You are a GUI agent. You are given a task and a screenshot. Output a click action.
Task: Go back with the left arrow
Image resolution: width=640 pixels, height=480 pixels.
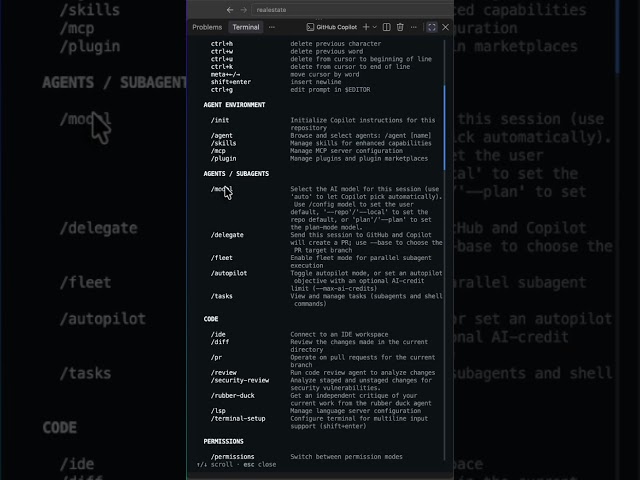click(x=230, y=10)
